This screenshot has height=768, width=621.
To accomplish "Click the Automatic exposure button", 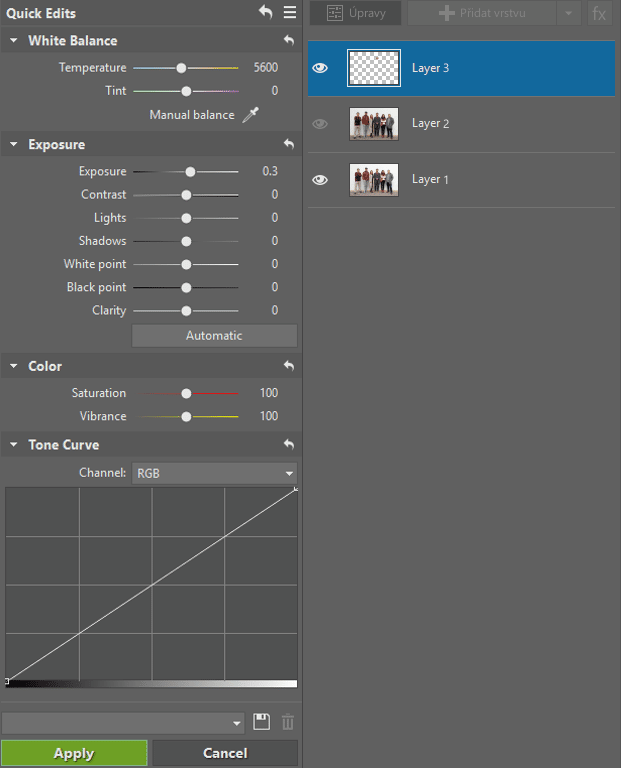I will pyautogui.click(x=215, y=336).
